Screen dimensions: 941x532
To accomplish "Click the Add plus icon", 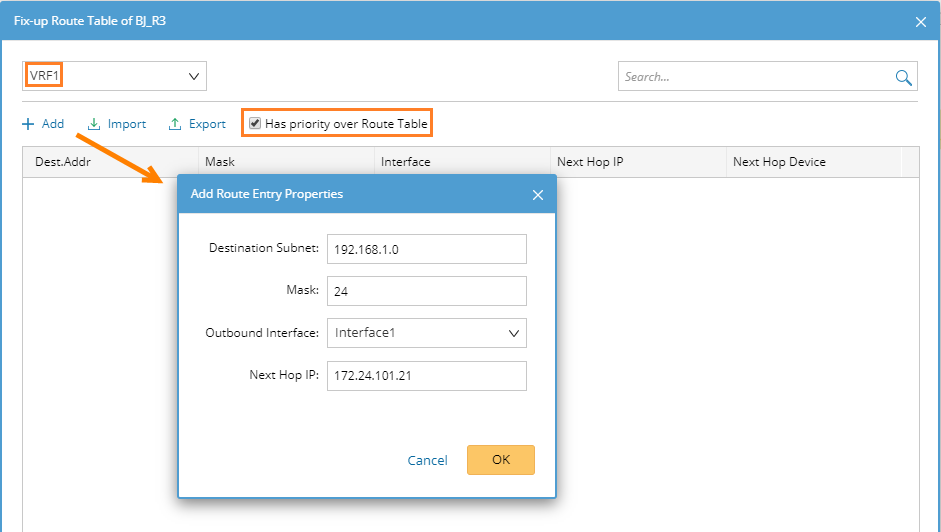I will click(x=28, y=124).
